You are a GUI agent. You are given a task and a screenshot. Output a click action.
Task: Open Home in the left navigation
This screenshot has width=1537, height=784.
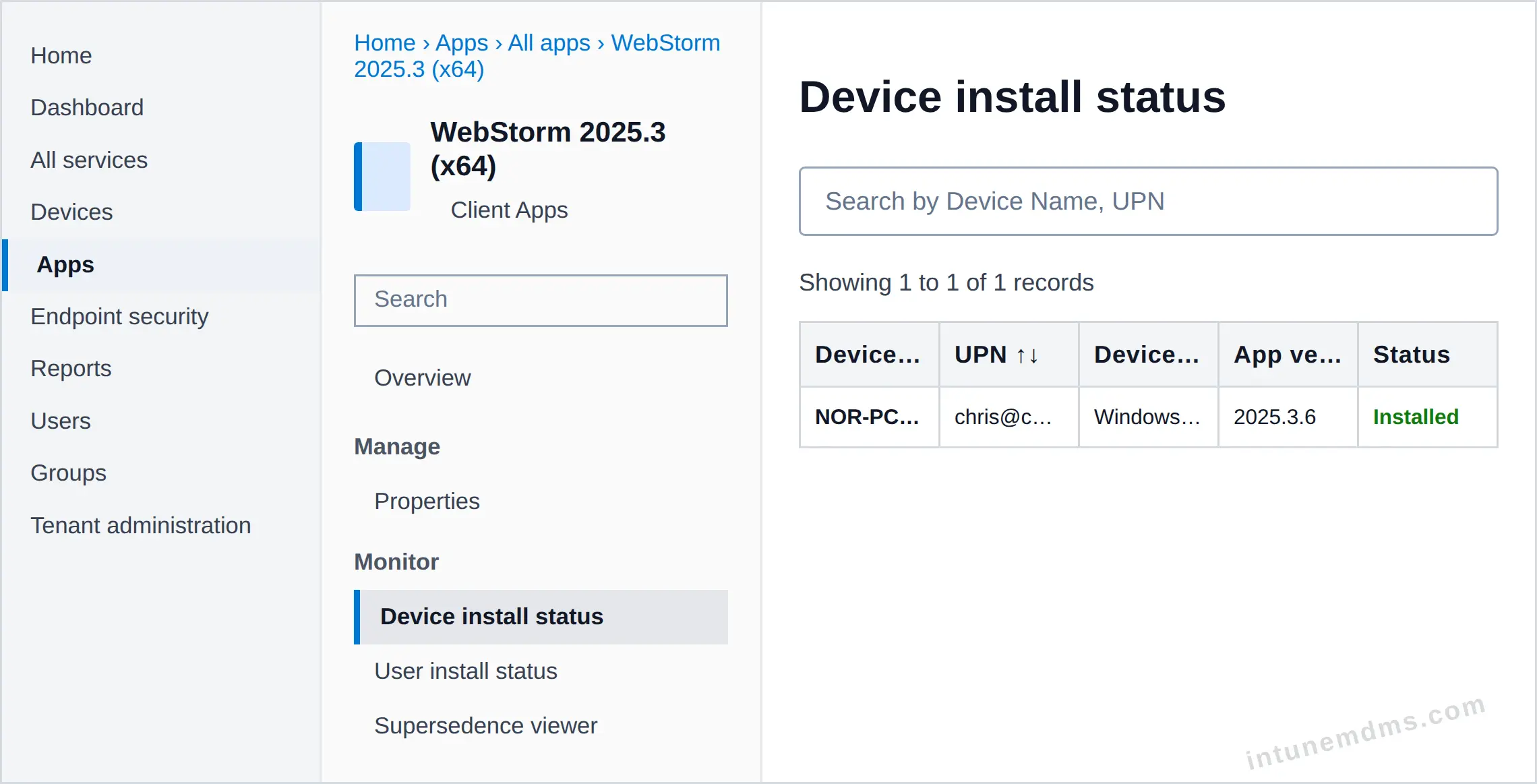[x=61, y=55]
